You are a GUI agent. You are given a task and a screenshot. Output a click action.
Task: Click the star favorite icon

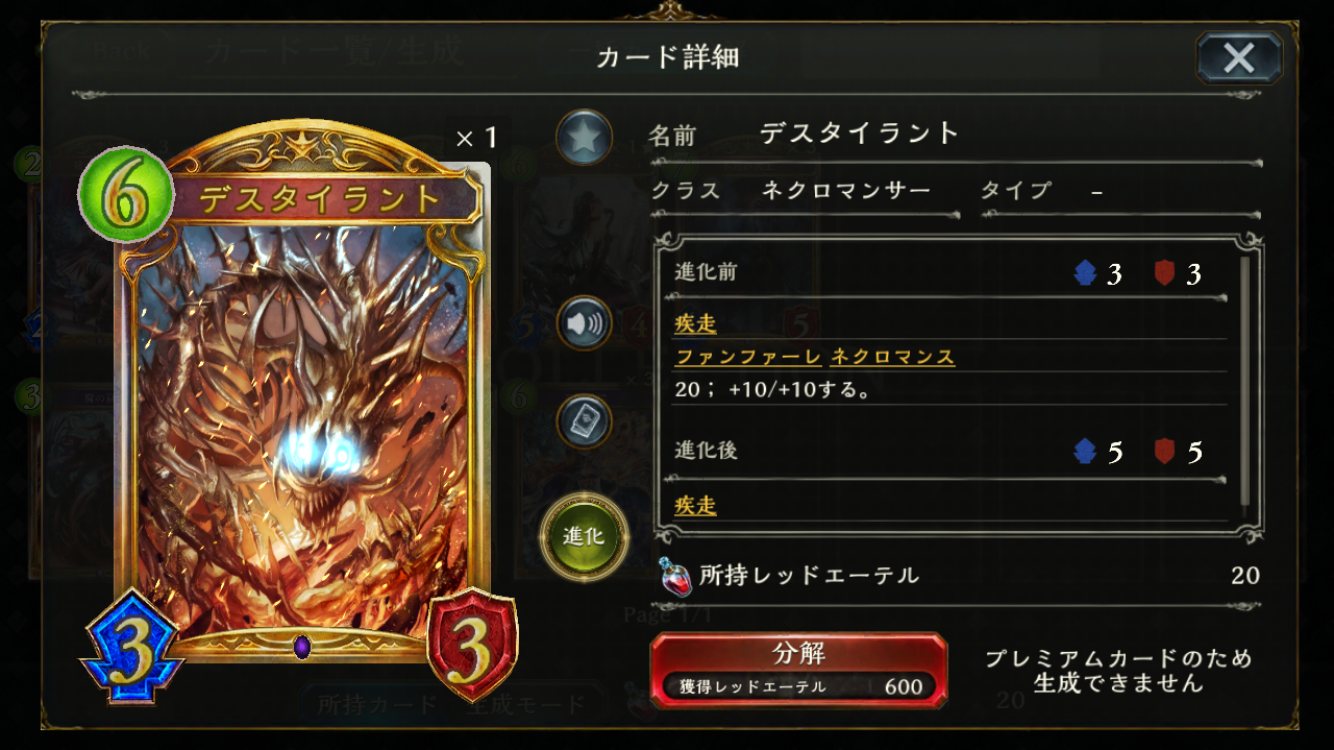(x=584, y=137)
